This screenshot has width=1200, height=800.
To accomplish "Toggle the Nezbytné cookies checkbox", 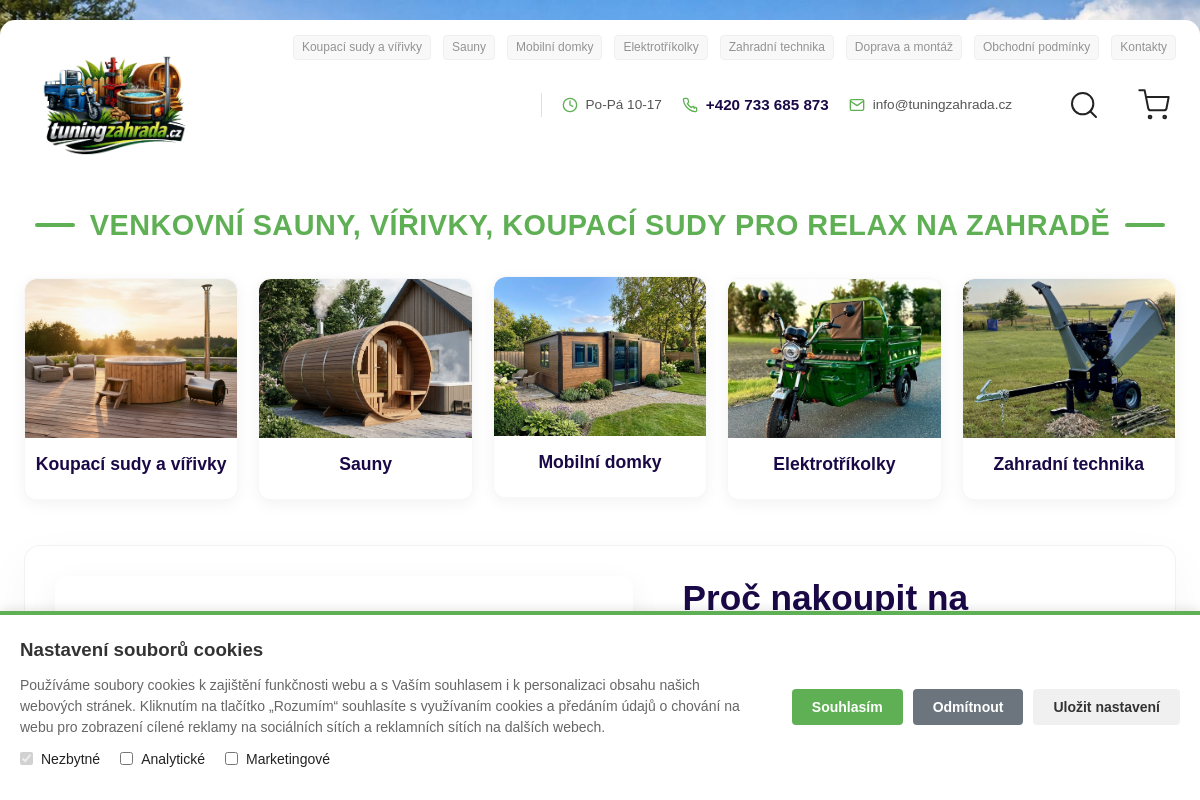I will 27,759.
